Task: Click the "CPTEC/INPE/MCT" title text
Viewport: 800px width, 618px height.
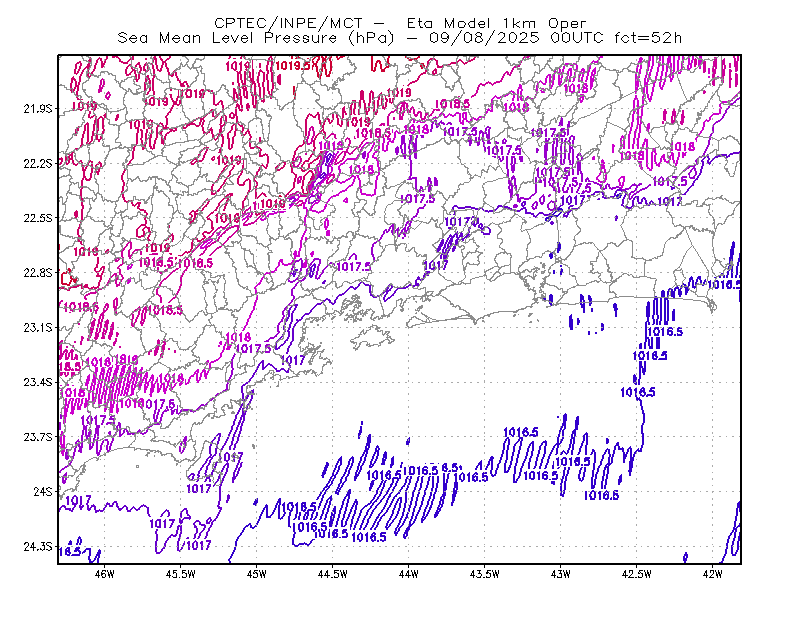Action: [x=288, y=23]
